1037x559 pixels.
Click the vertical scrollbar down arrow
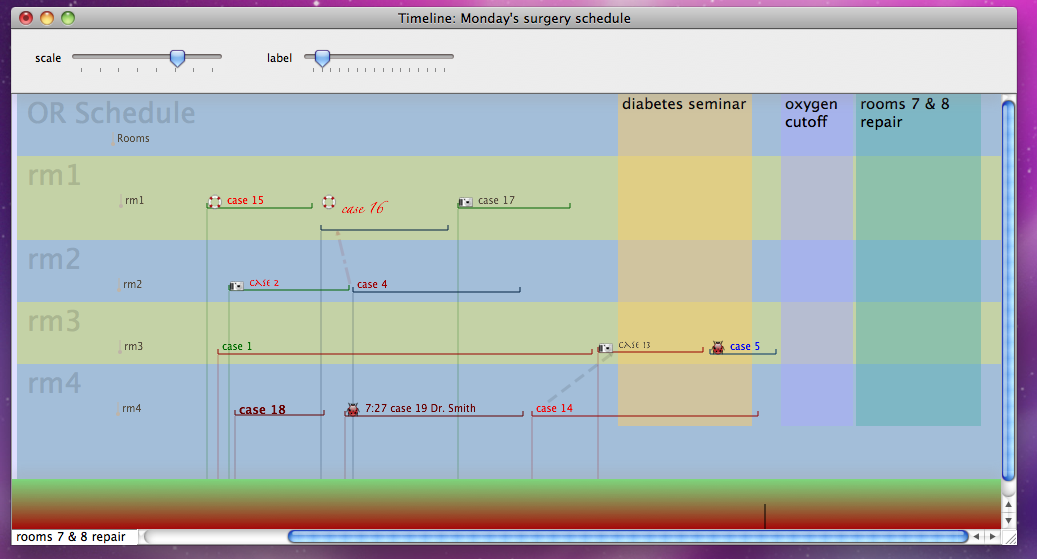tap(1008, 520)
